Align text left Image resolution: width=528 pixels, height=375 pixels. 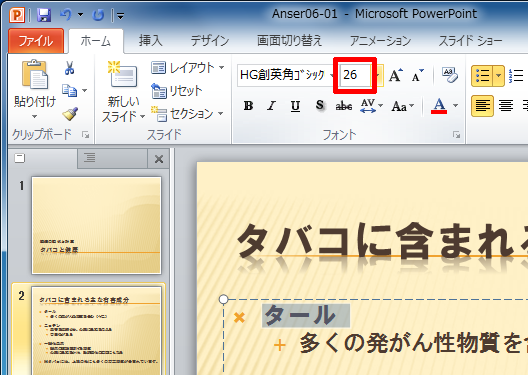(482, 106)
